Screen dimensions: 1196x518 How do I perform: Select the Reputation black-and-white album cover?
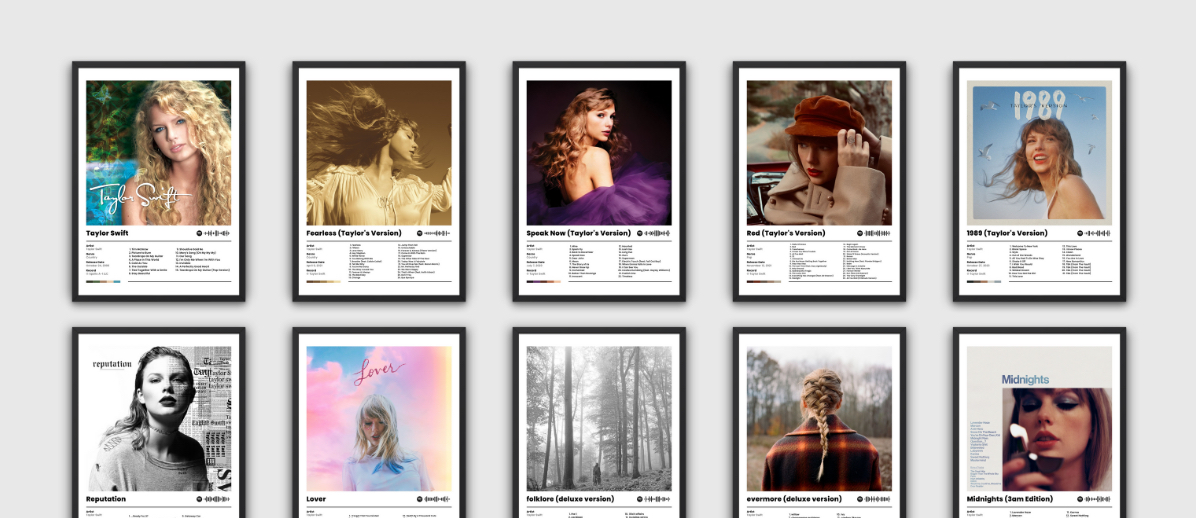[x=159, y=418]
